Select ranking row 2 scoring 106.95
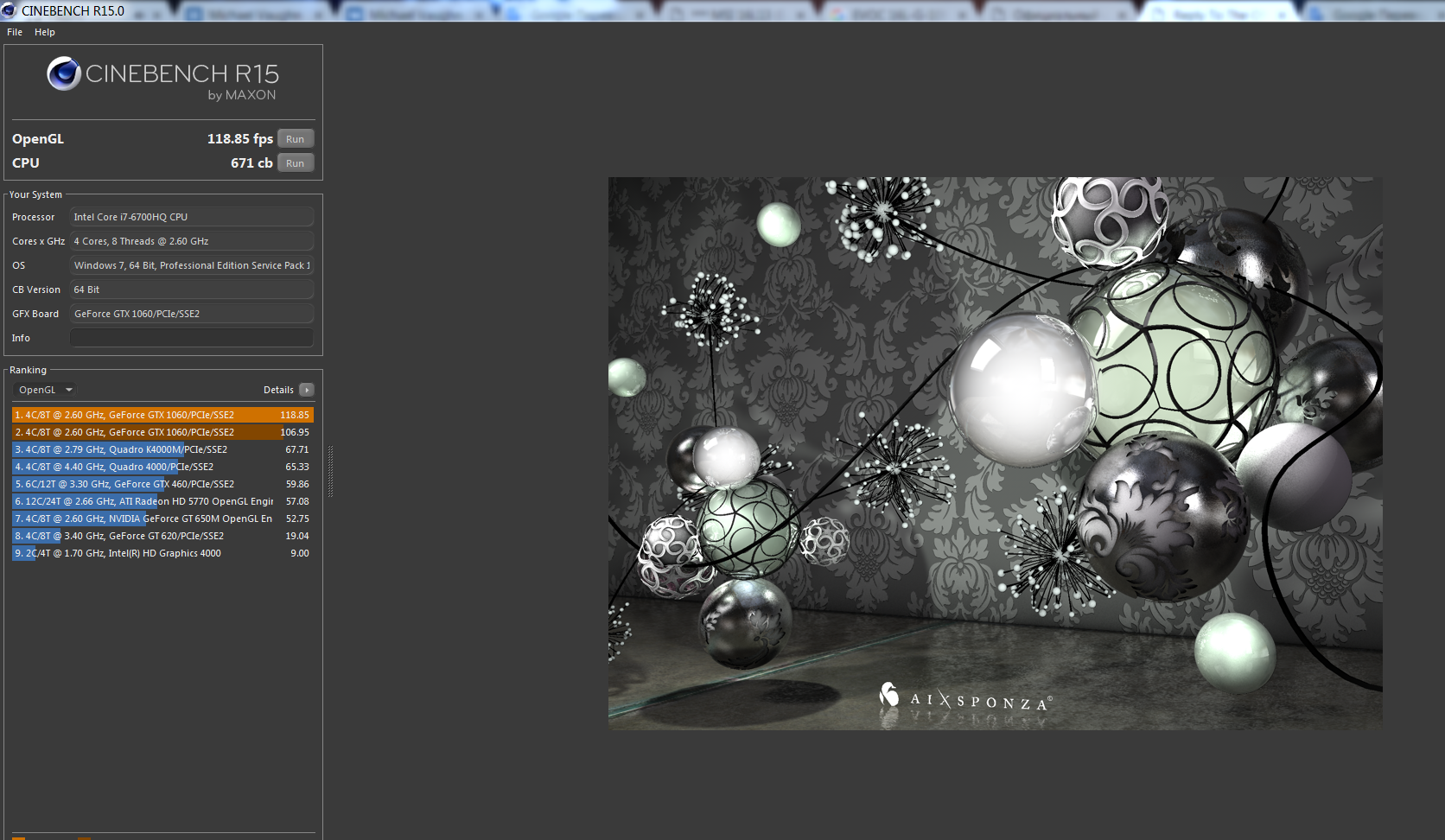This screenshot has height=840, width=1445. [162, 432]
